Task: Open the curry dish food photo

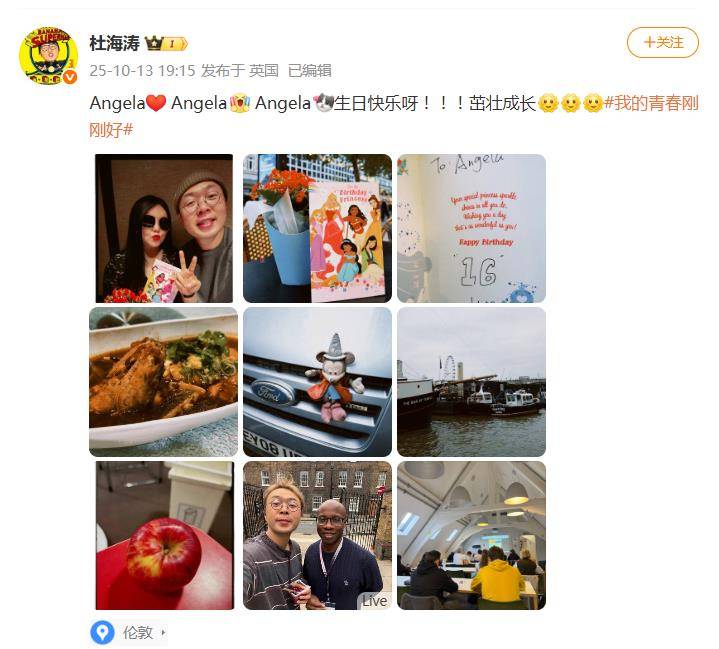Action: (x=163, y=382)
